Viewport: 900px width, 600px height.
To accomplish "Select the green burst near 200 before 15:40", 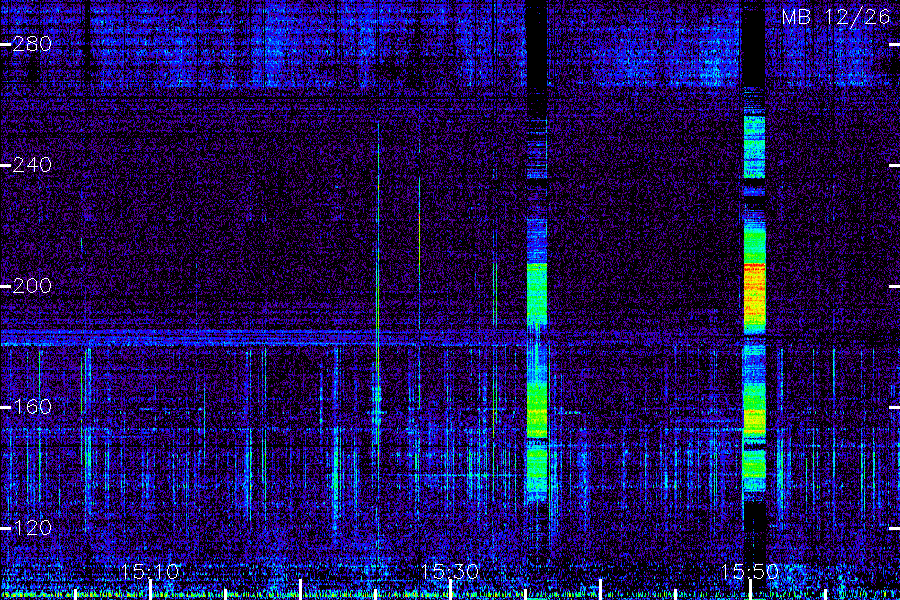I will (x=537, y=294).
